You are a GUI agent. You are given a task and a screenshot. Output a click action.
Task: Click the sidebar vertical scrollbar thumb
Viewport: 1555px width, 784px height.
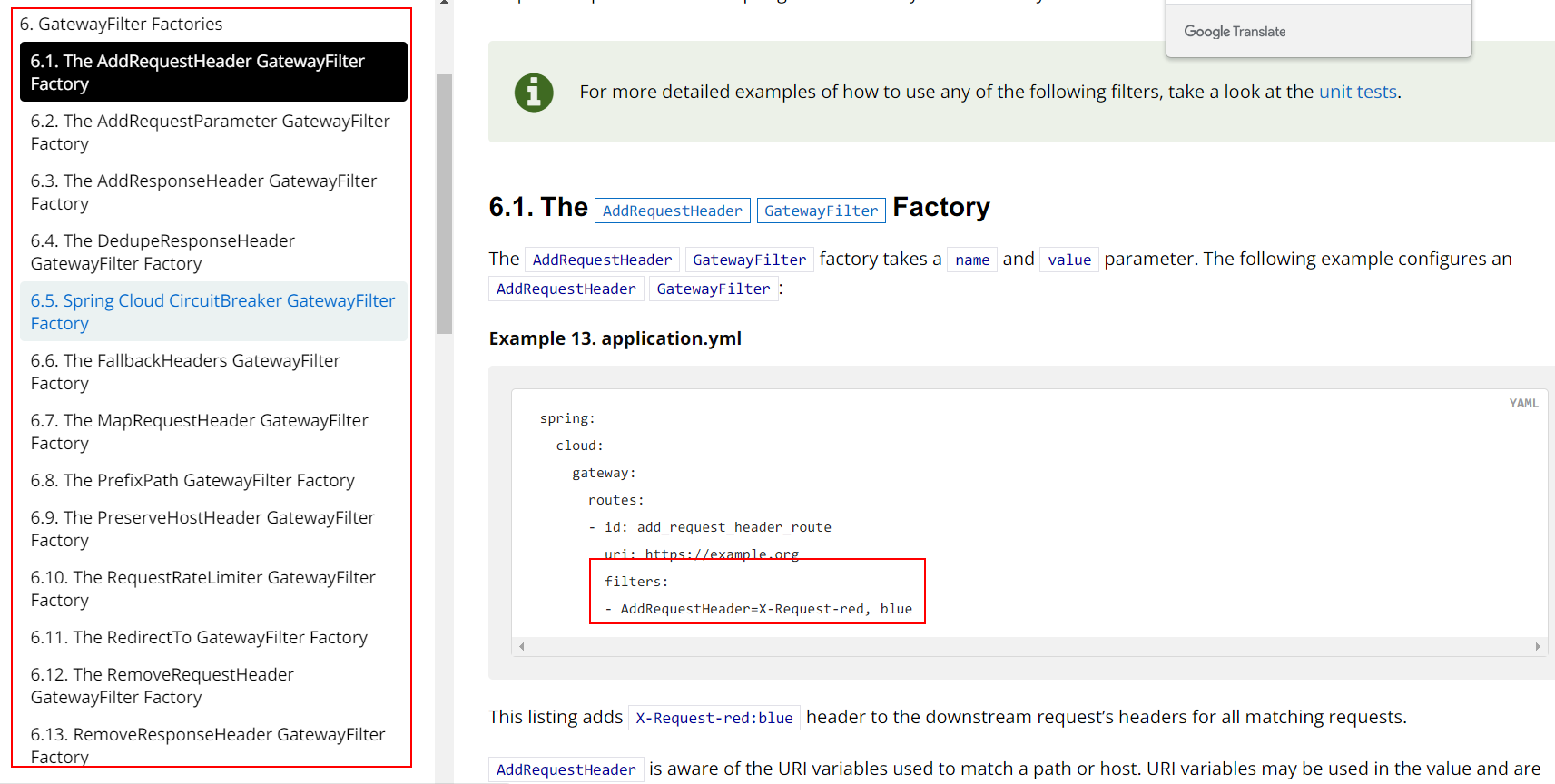click(x=444, y=204)
